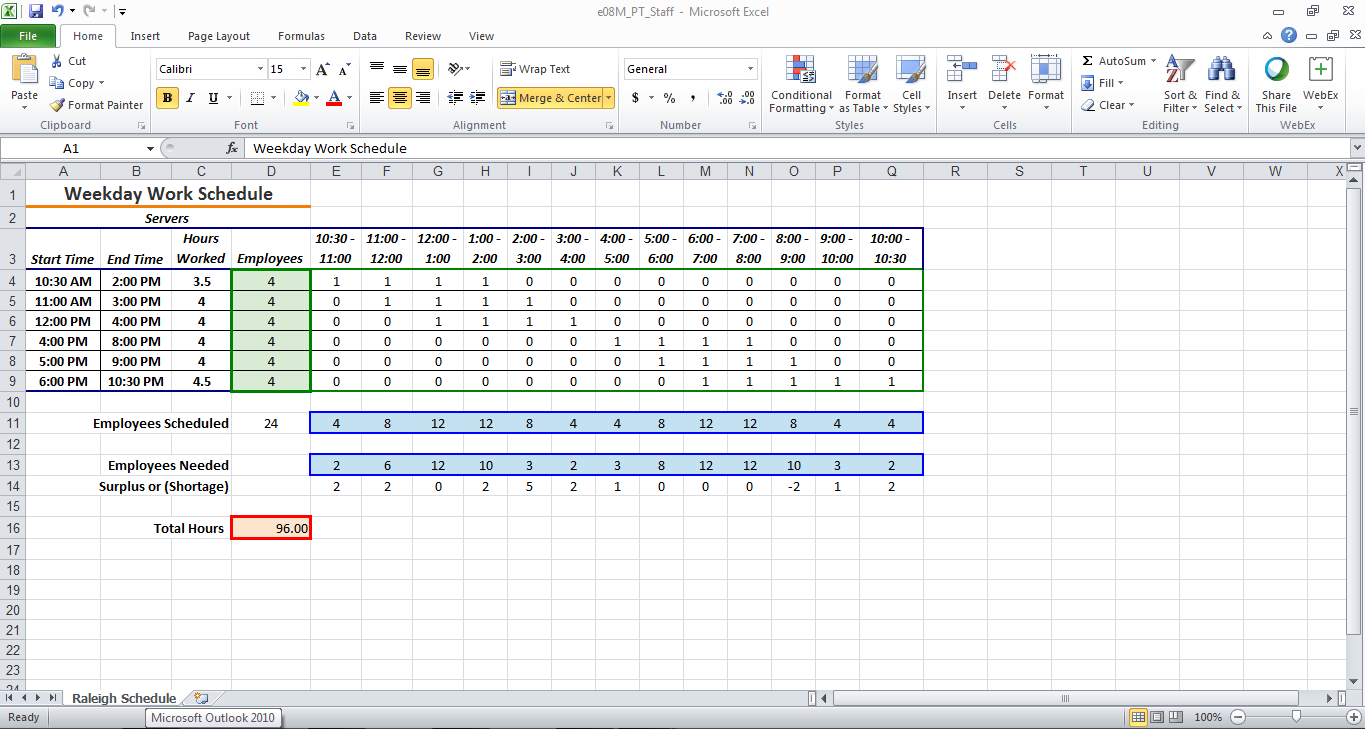Image resolution: width=1365 pixels, height=729 pixels.
Task: Open the Review tab
Action: (423, 36)
